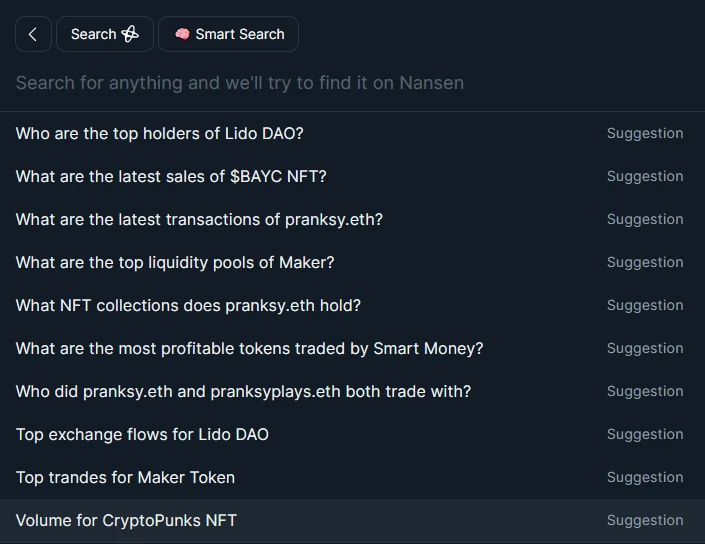Switch to the Search tab
Screen dimensions: 705x544
(x=104, y=34)
